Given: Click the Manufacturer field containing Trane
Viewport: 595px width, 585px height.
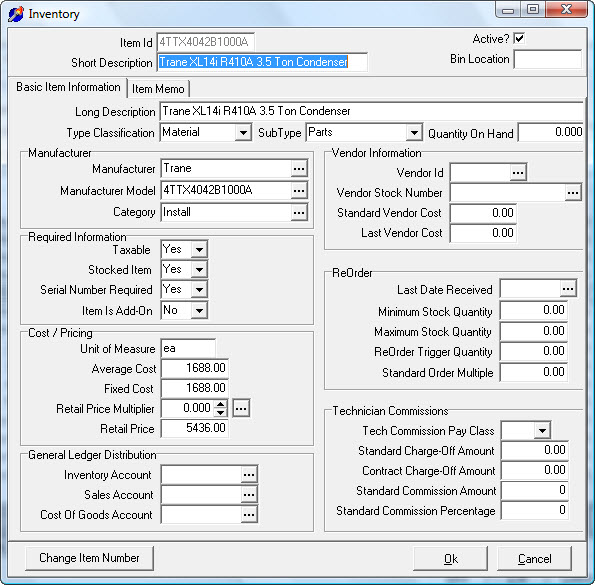Looking at the screenshot, I should coord(226,169).
